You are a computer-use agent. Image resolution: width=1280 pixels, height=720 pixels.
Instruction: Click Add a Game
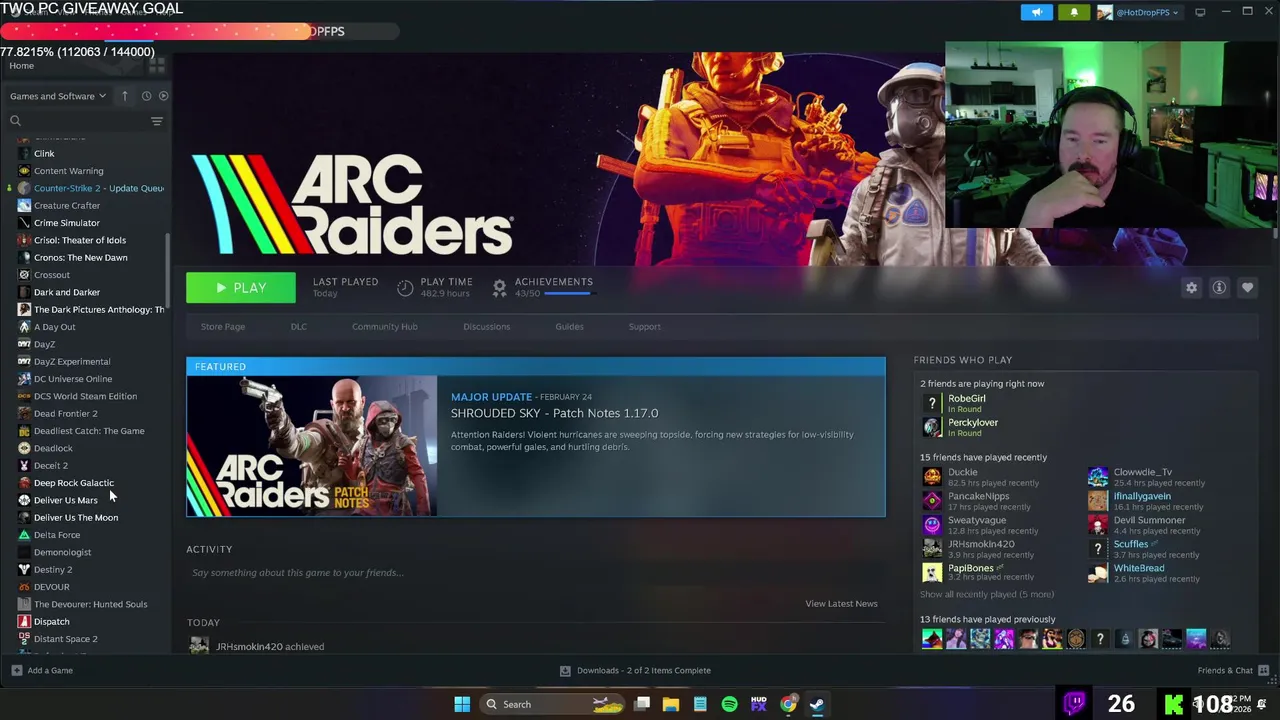click(x=42, y=670)
